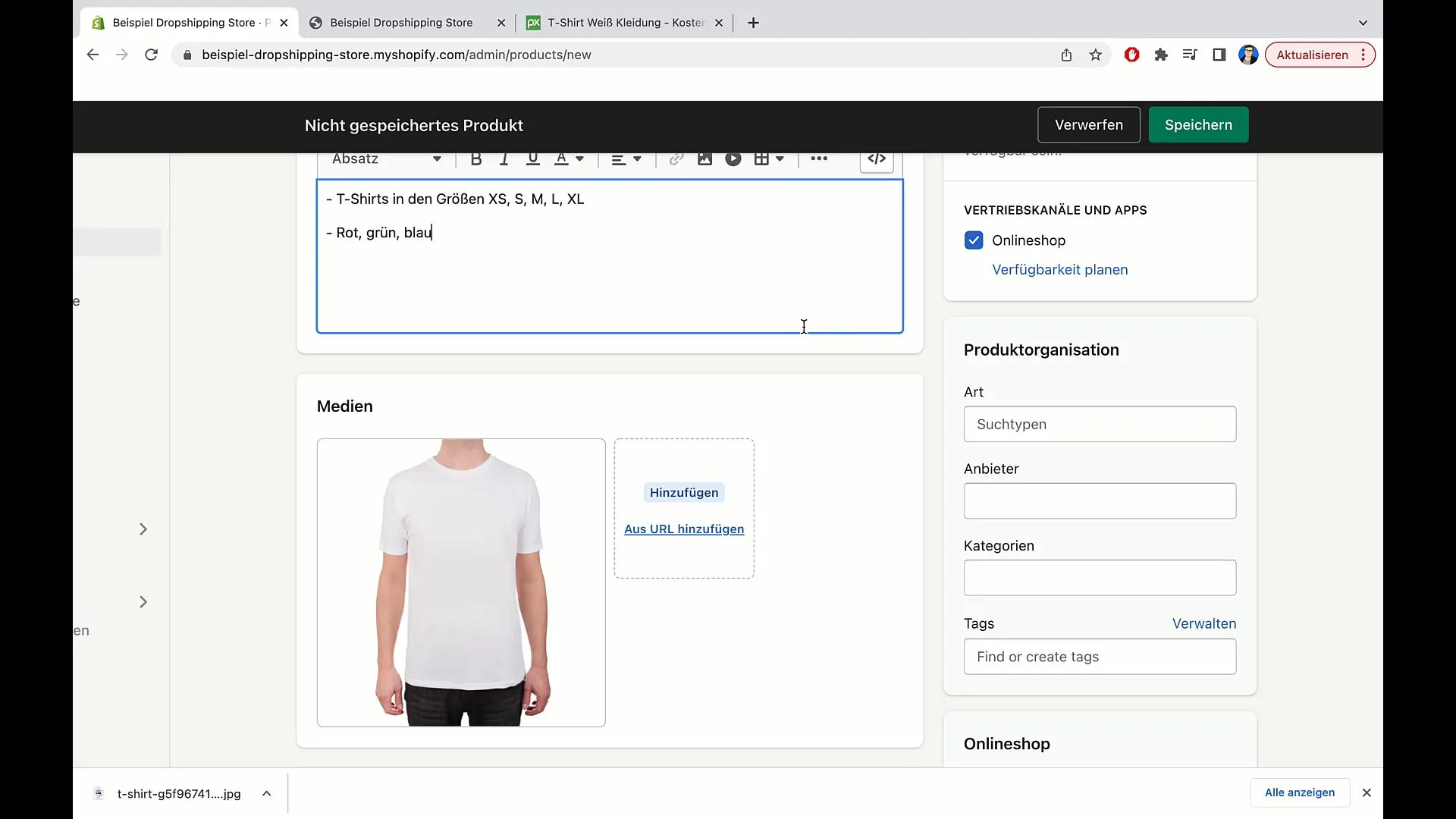Share this page icon in address bar
Viewport: 1456px width, 819px height.
(1066, 55)
